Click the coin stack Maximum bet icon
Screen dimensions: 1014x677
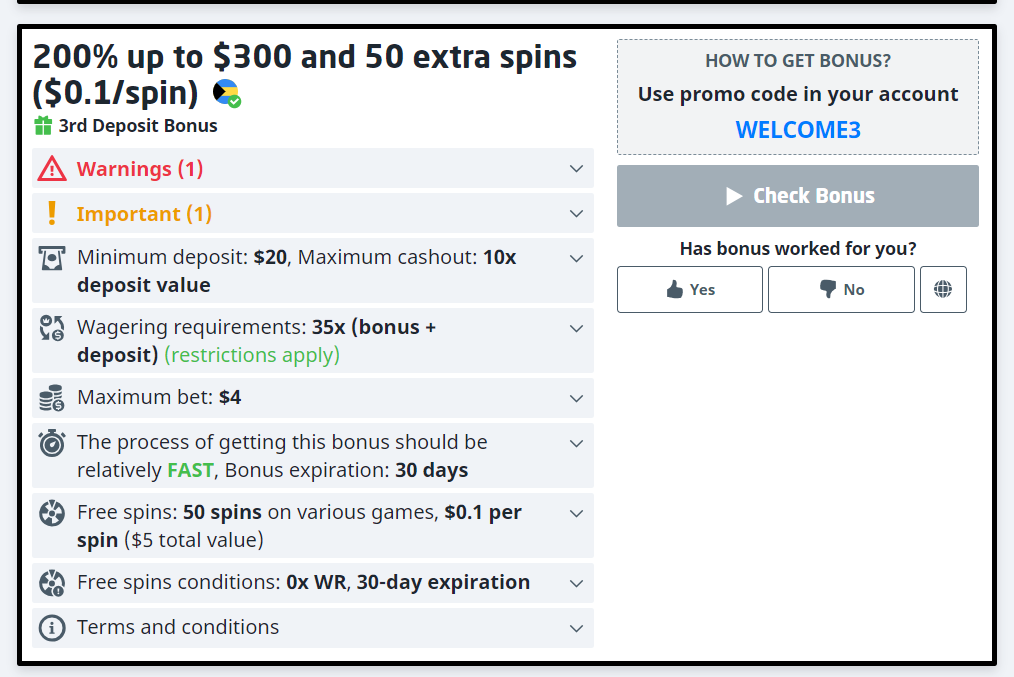[x=52, y=398]
